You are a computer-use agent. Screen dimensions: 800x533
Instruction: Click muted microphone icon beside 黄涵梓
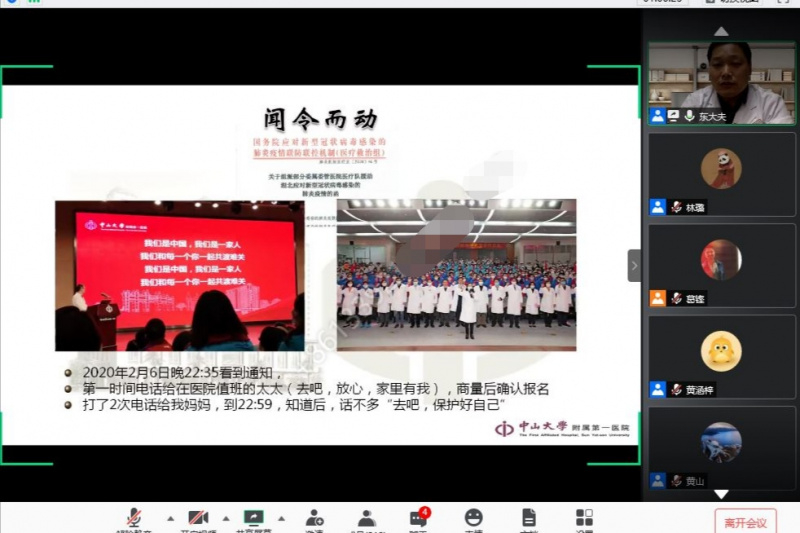click(x=677, y=390)
